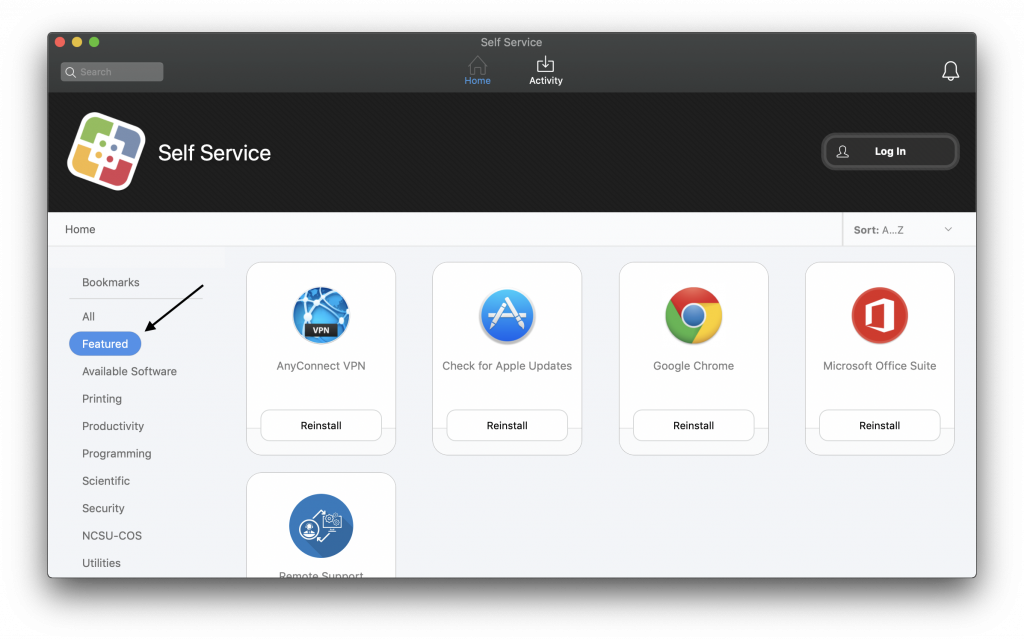The width and height of the screenshot is (1024, 641).
Task: Open the Printing category
Action: [102, 399]
